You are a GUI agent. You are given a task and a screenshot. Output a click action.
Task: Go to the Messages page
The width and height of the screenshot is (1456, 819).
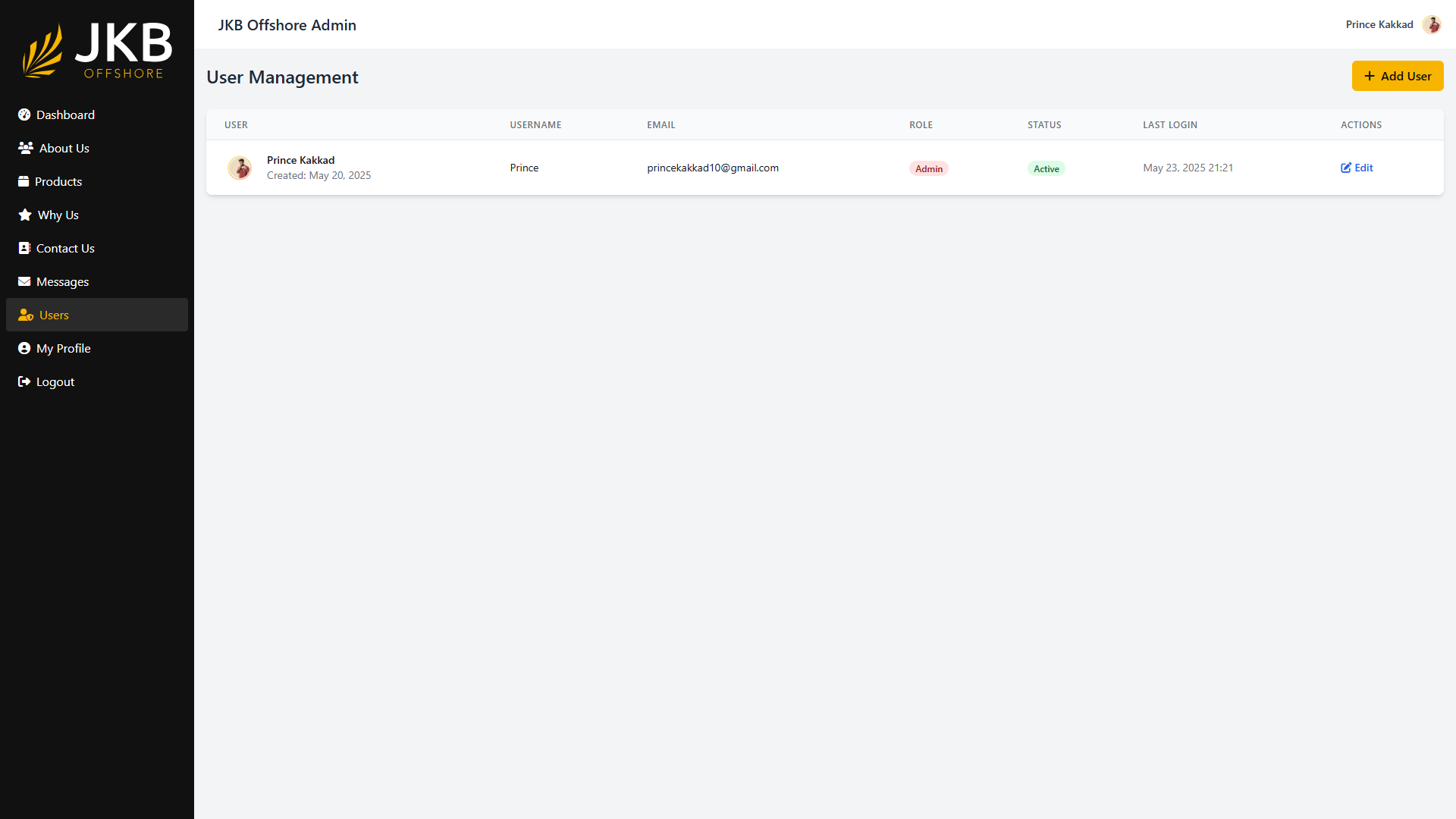point(62,281)
